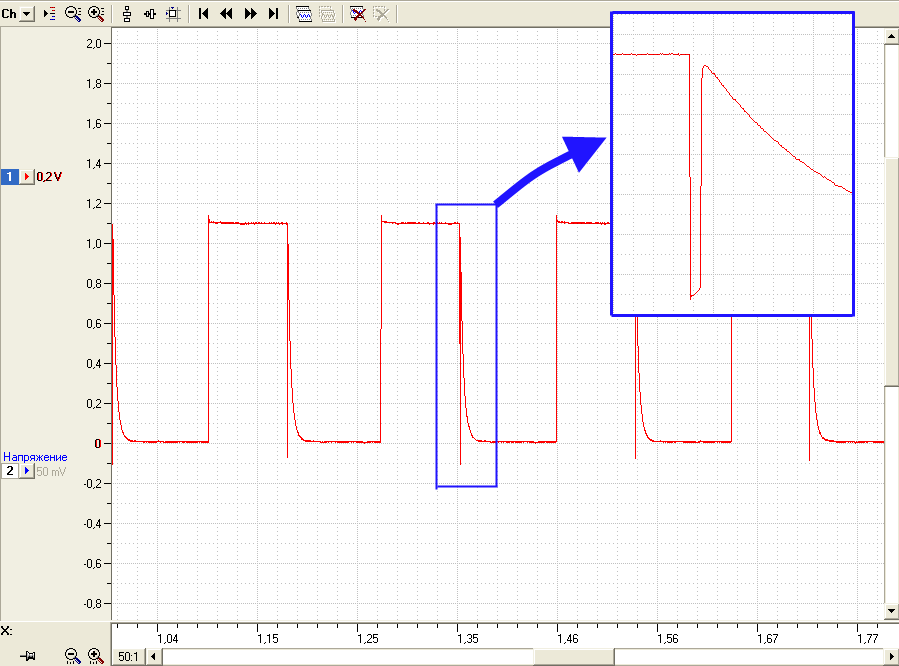Screen dimensions: 899x666
Task: Expand channel 1 options with red arrow
Action: 27,177
